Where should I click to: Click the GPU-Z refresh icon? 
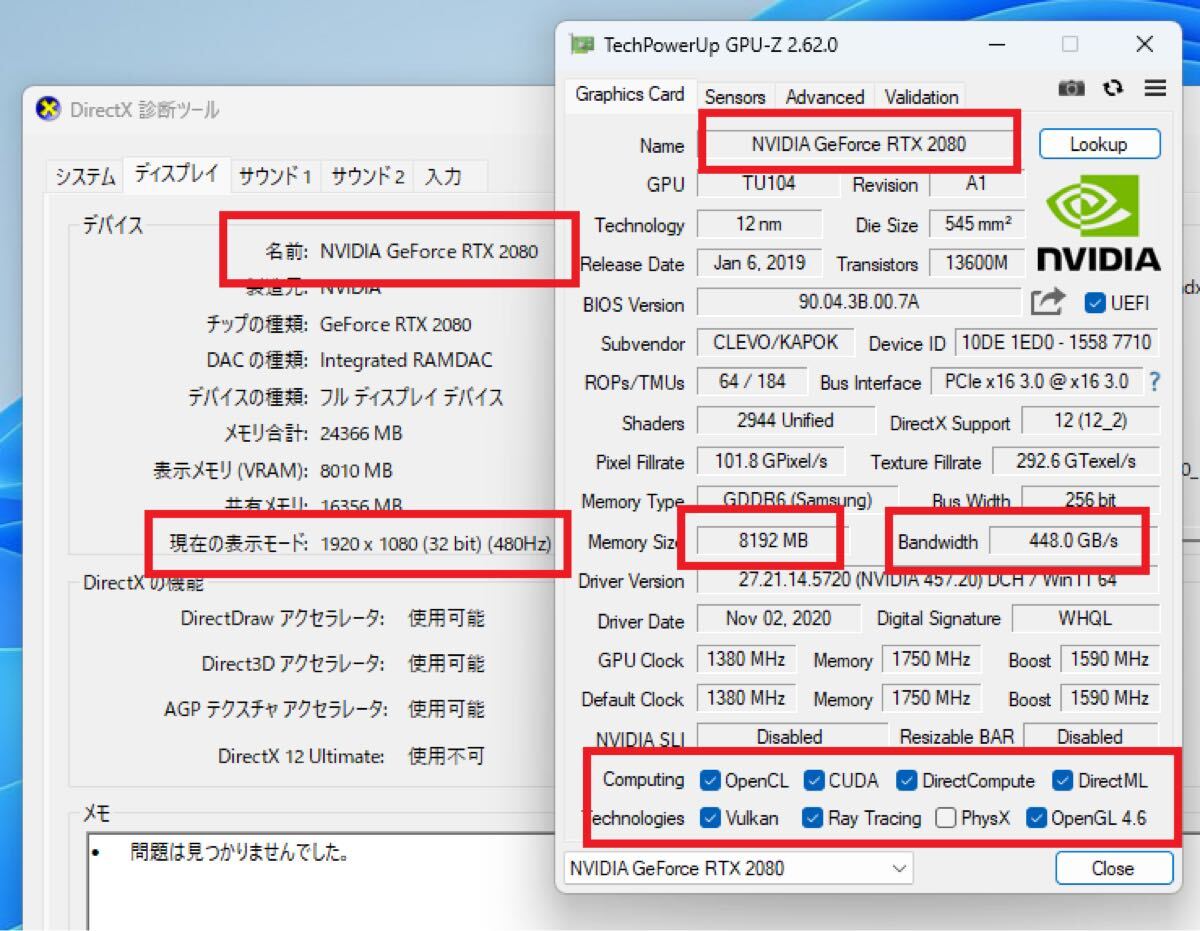coord(1113,89)
